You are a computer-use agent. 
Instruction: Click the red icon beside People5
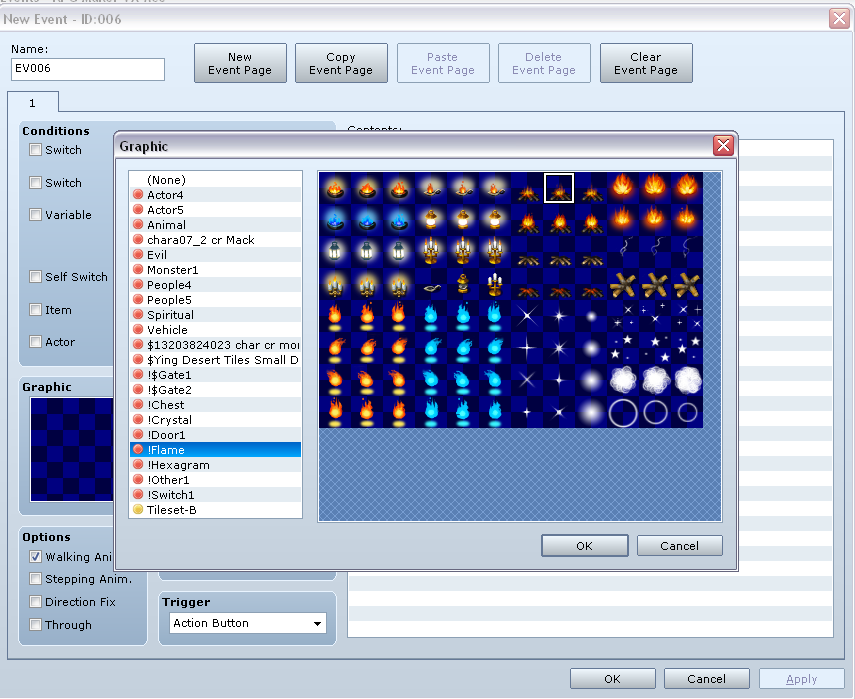(x=139, y=300)
